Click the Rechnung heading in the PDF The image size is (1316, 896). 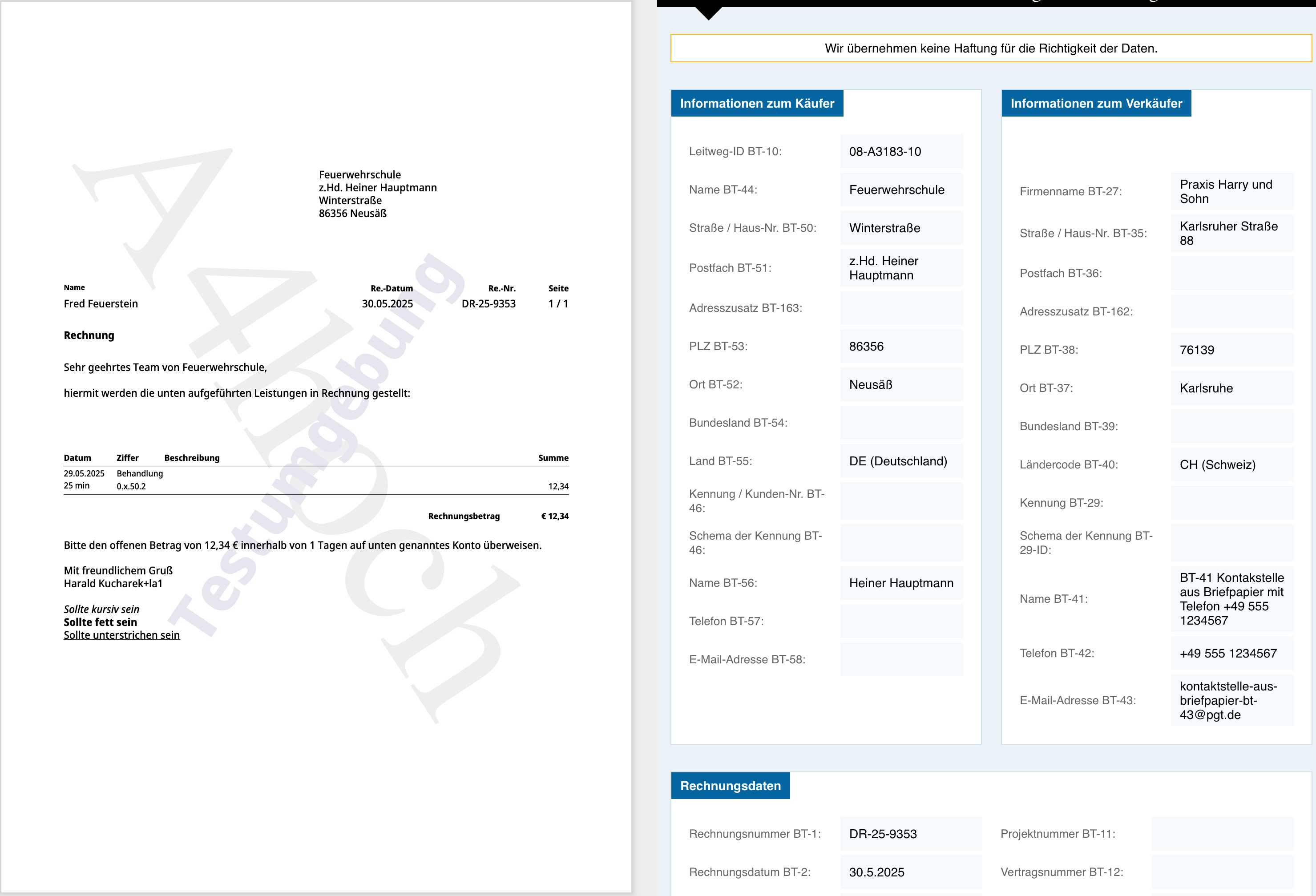pos(89,335)
